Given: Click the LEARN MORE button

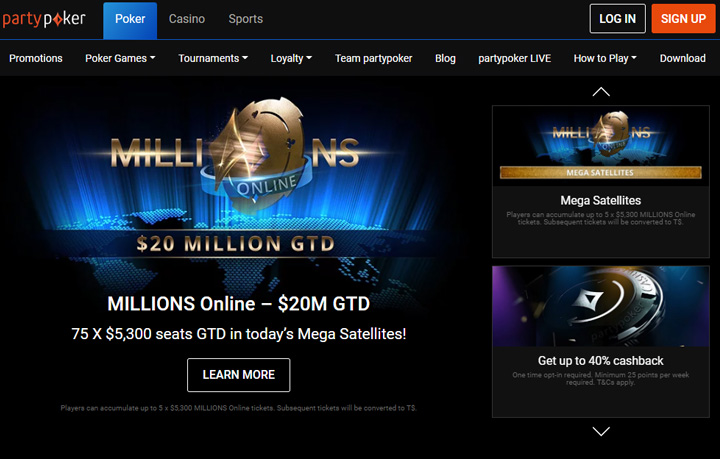Looking at the screenshot, I should pyautogui.click(x=238, y=375).
